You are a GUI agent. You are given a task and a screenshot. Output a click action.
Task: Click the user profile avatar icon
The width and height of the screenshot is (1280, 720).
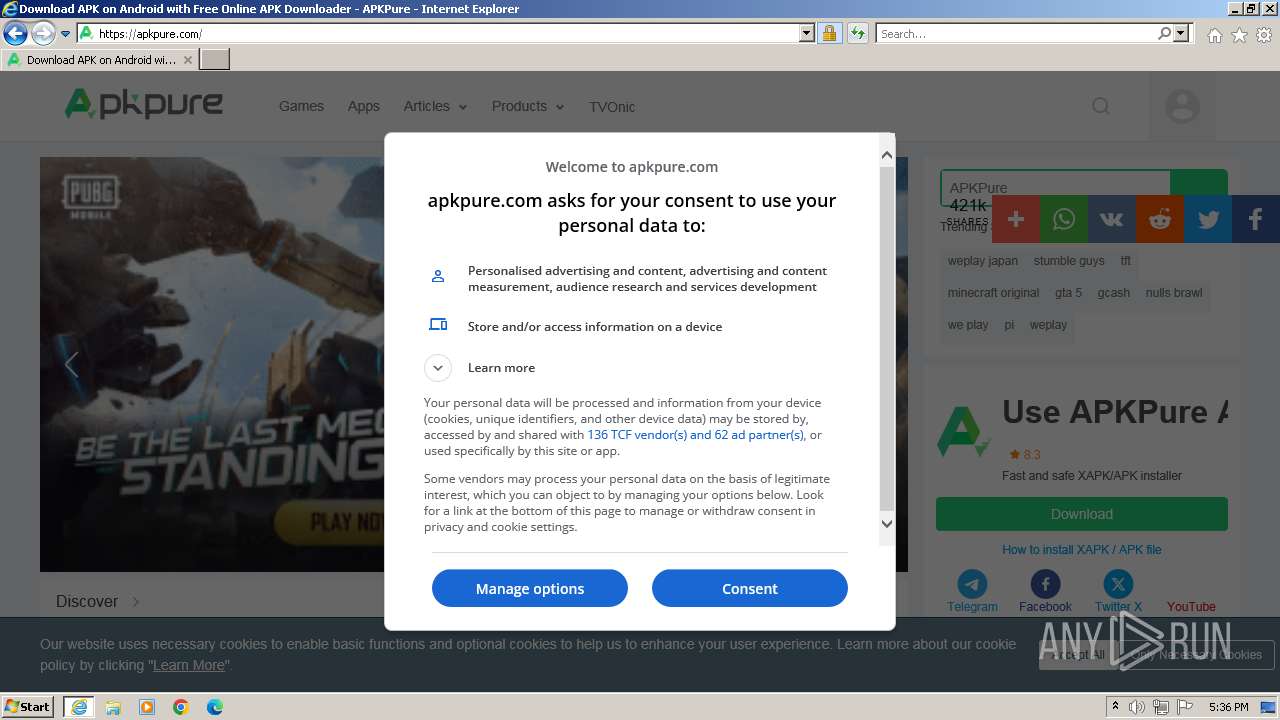pyautogui.click(x=1182, y=106)
